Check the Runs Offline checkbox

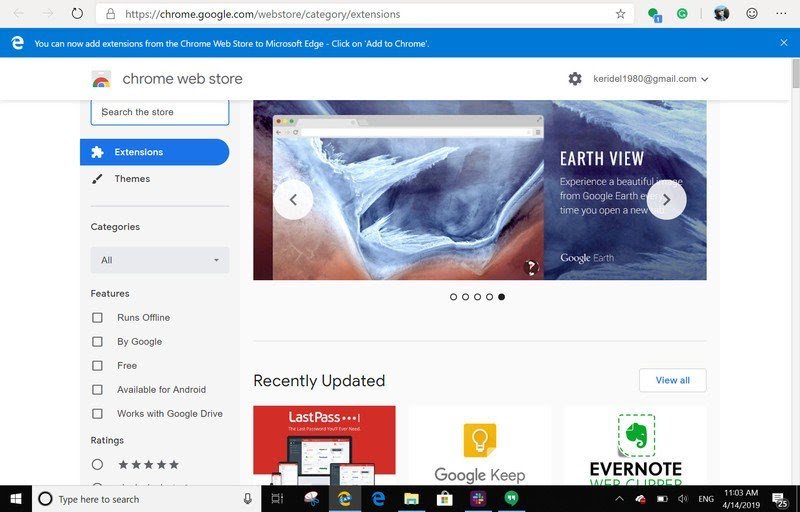97,318
